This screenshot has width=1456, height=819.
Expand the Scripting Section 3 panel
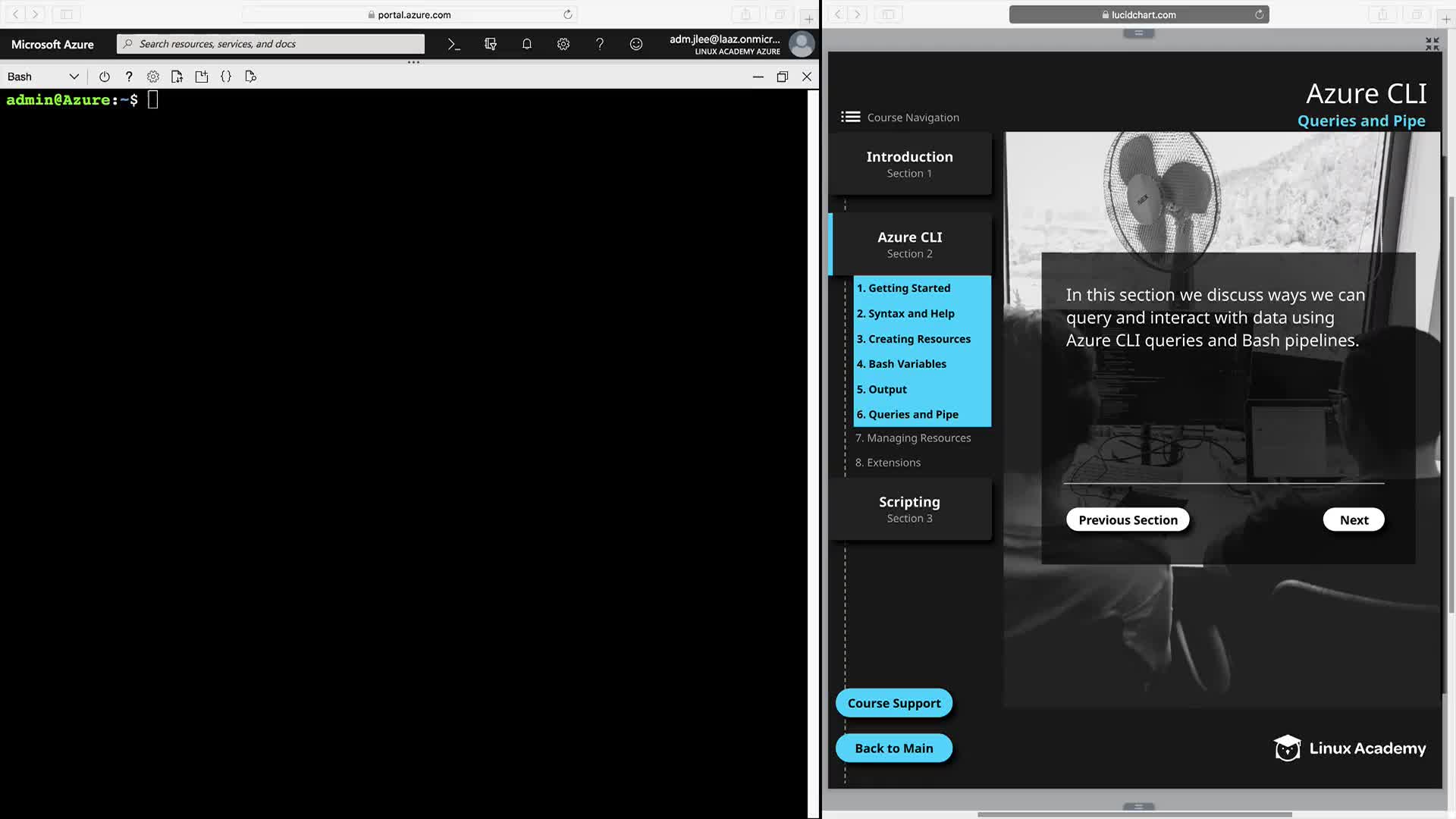pos(909,509)
